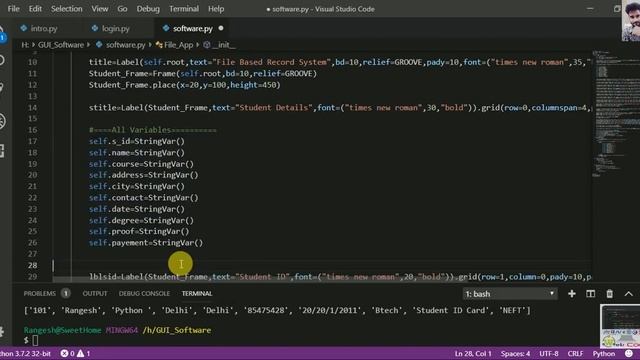
Task: Maximize panel with the chevron-up icon
Action: coord(629,294)
